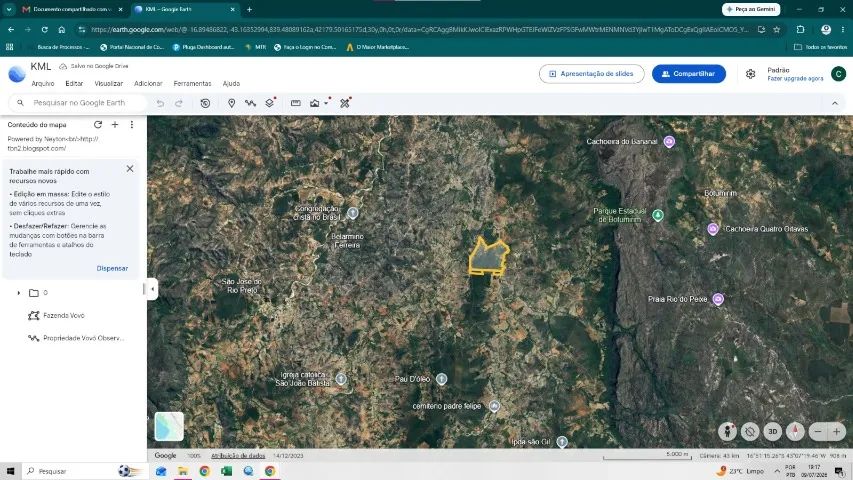Collapse the toolbar with the top-right chevron
This screenshot has width=853, height=480.
[x=835, y=103]
